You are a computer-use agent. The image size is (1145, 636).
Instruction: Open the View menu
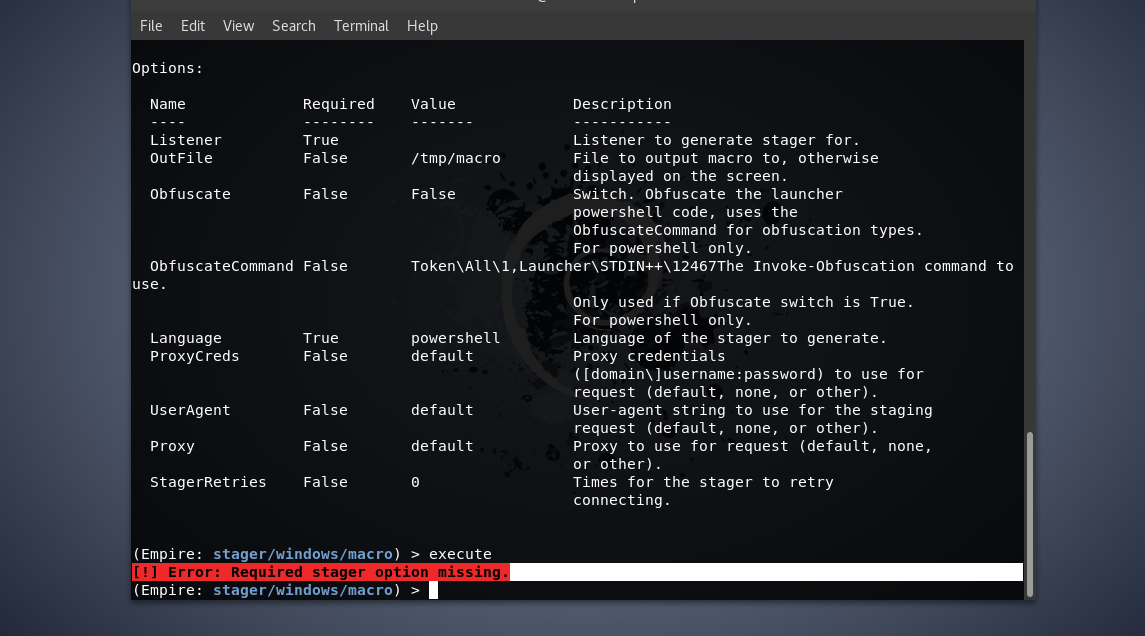click(238, 26)
